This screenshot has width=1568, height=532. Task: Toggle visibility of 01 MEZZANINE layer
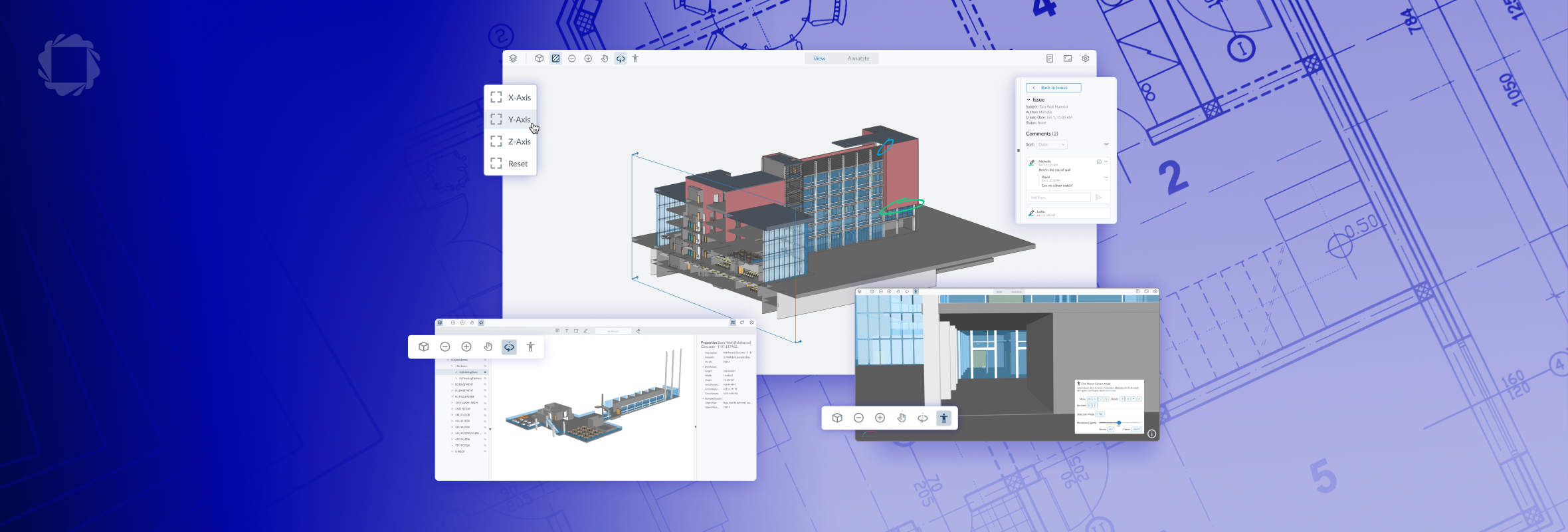(x=485, y=396)
